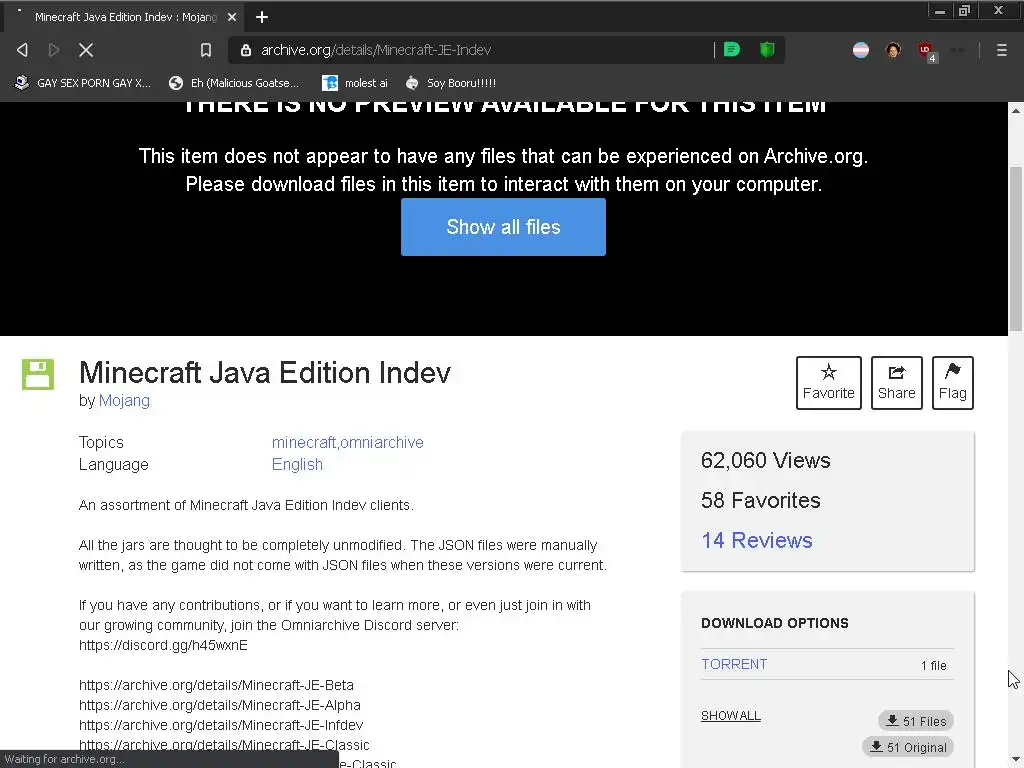This screenshot has height=768, width=1024.
Task: Click the Minecraft-JE-Beta archive URL text
Action: pos(216,685)
